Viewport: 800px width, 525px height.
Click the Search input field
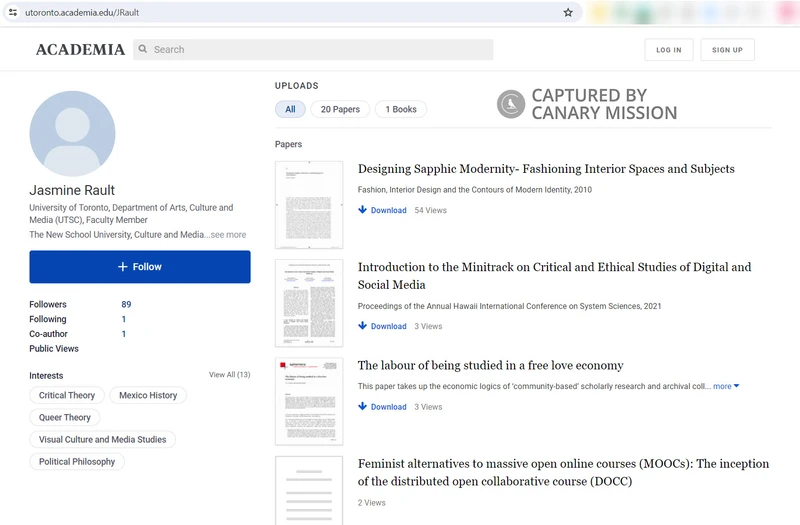[x=313, y=49]
